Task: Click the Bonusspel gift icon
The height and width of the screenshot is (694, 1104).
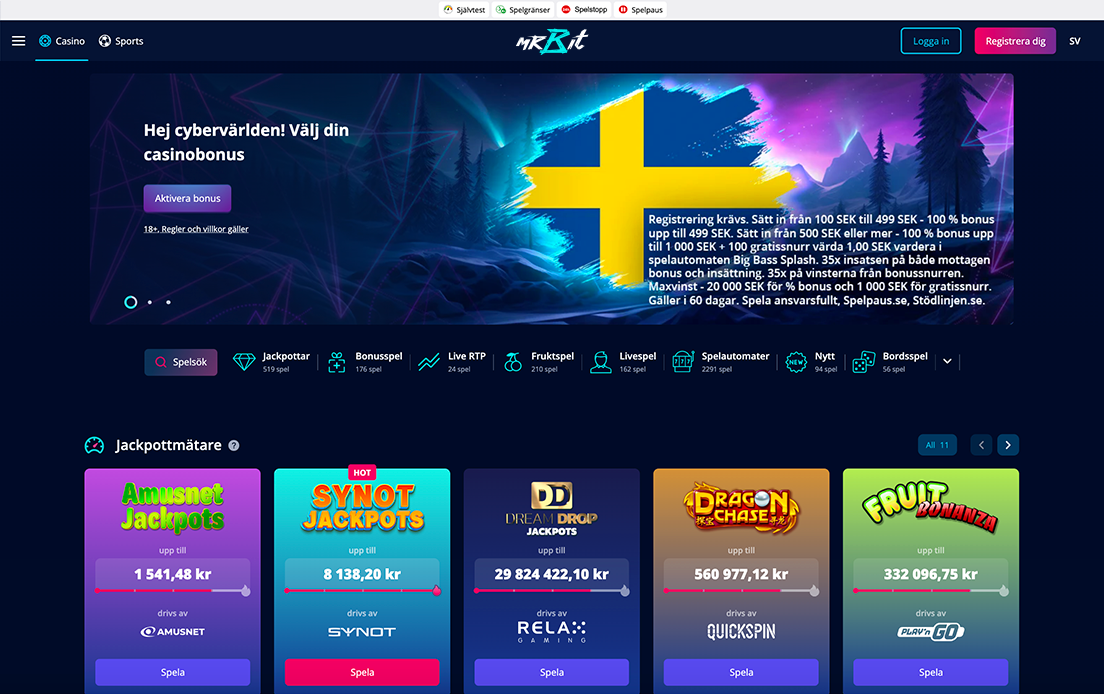Action: [337, 362]
